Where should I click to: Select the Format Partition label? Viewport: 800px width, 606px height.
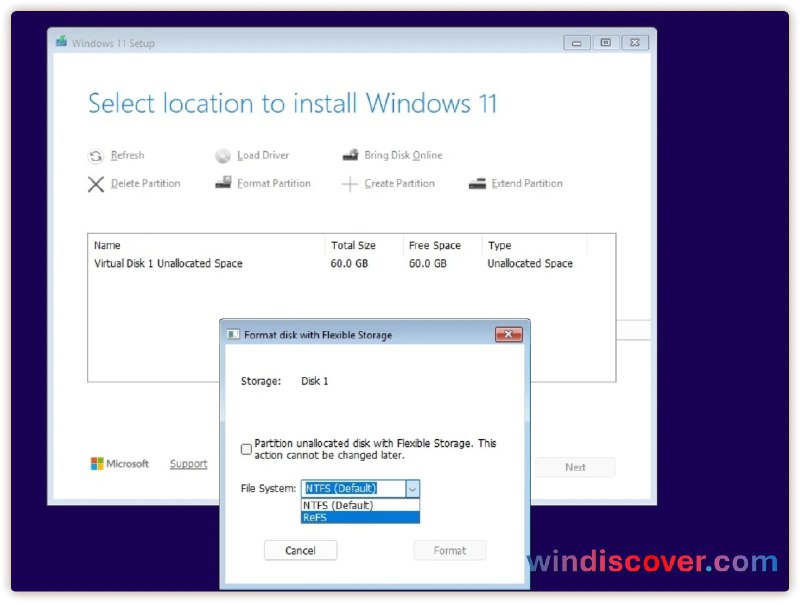(274, 183)
